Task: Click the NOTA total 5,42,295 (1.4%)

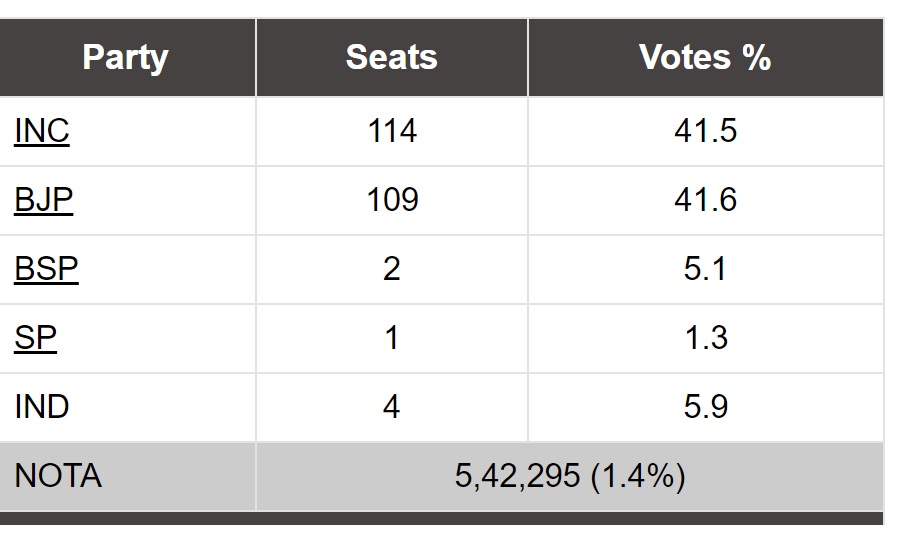Action: point(570,476)
